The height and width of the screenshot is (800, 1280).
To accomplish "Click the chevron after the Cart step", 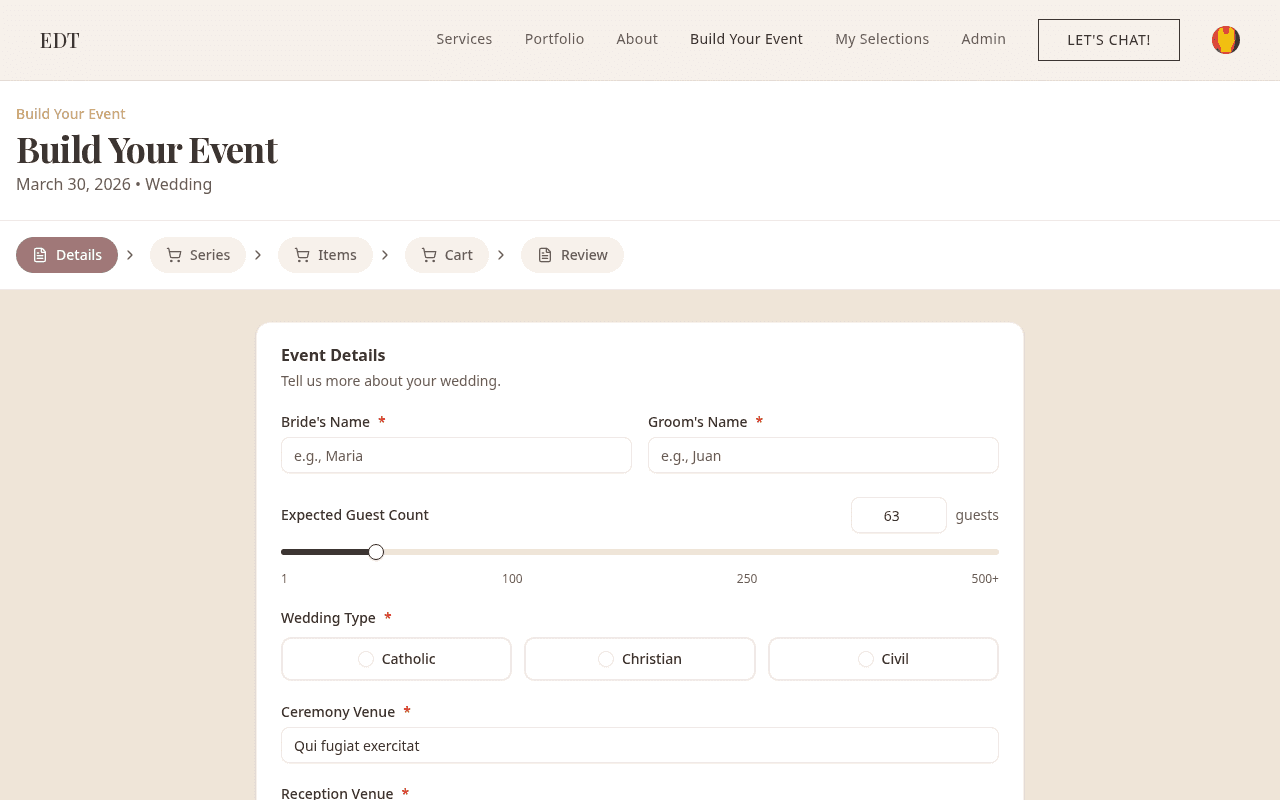I will tap(501, 255).
